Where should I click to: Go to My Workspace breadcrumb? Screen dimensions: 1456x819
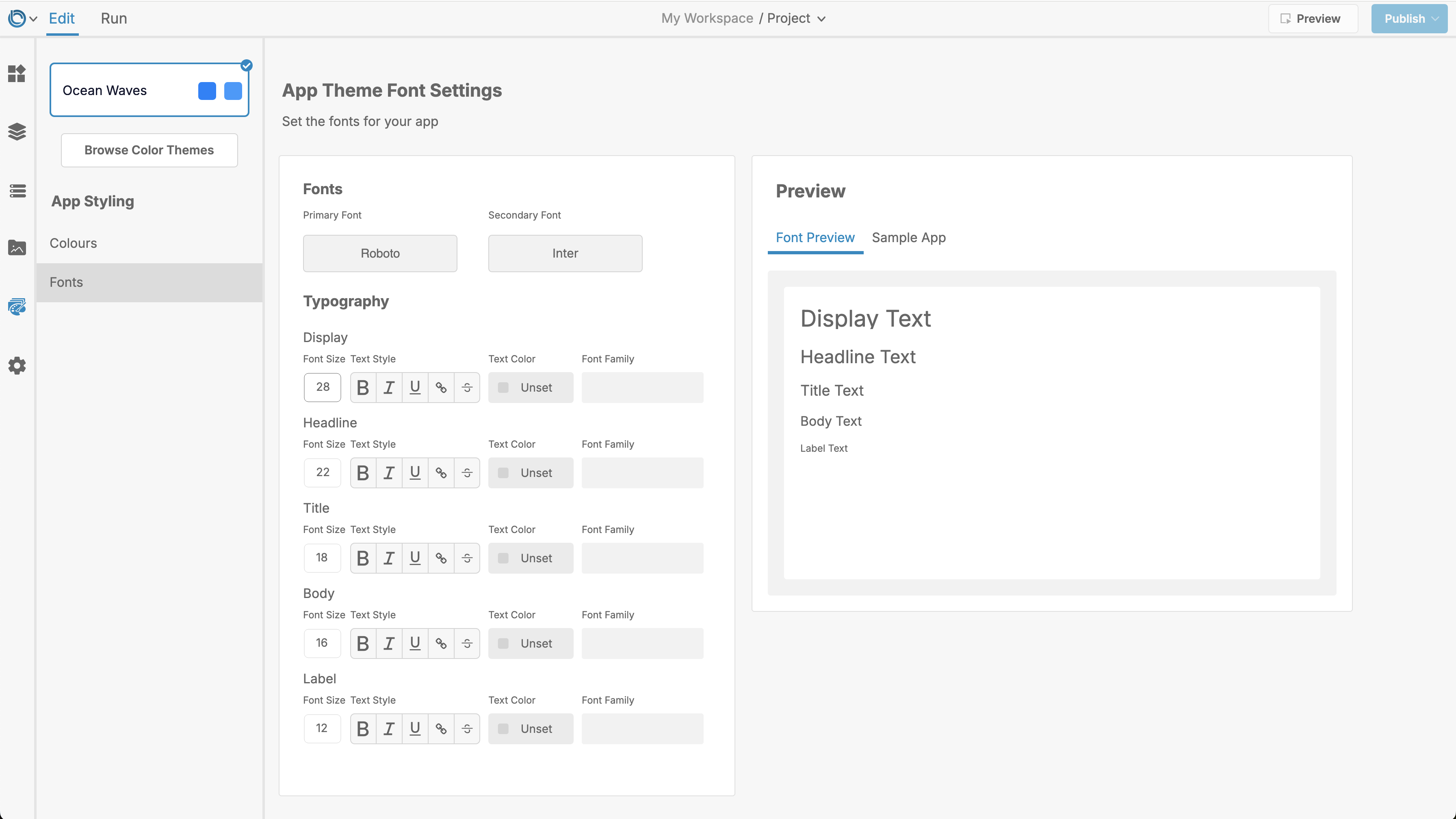click(x=707, y=19)
